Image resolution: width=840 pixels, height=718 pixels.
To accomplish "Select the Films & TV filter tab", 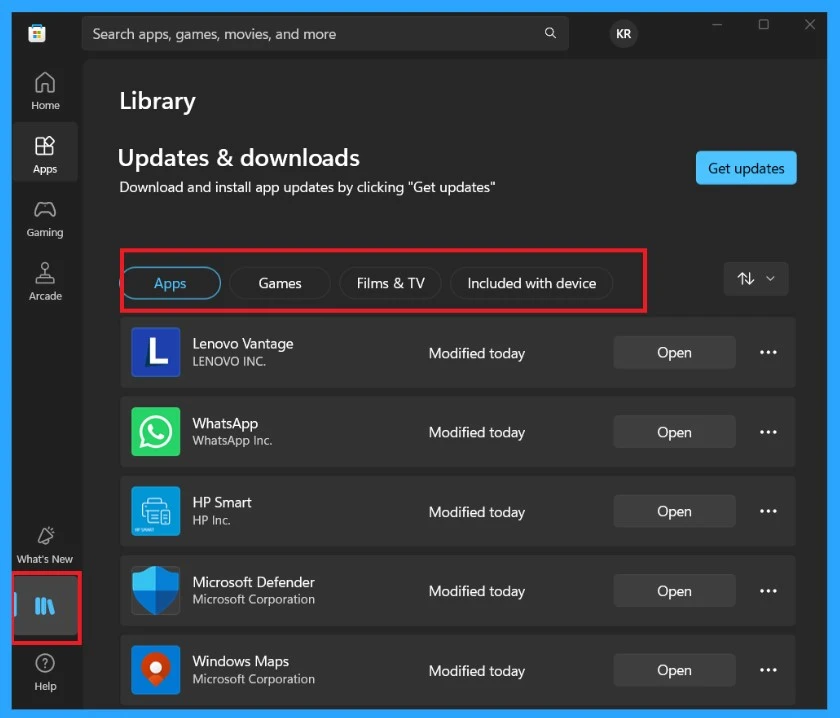I will [x=391, y=283].
